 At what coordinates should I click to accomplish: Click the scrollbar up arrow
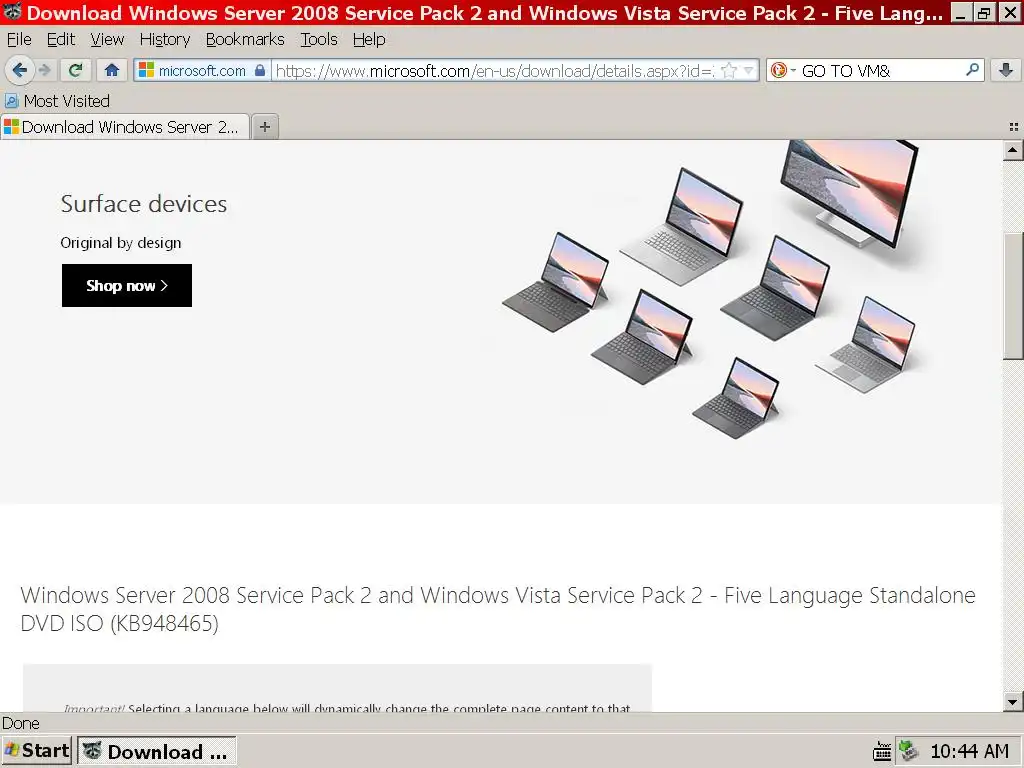pyautogui.click(x=1012, y=151)
